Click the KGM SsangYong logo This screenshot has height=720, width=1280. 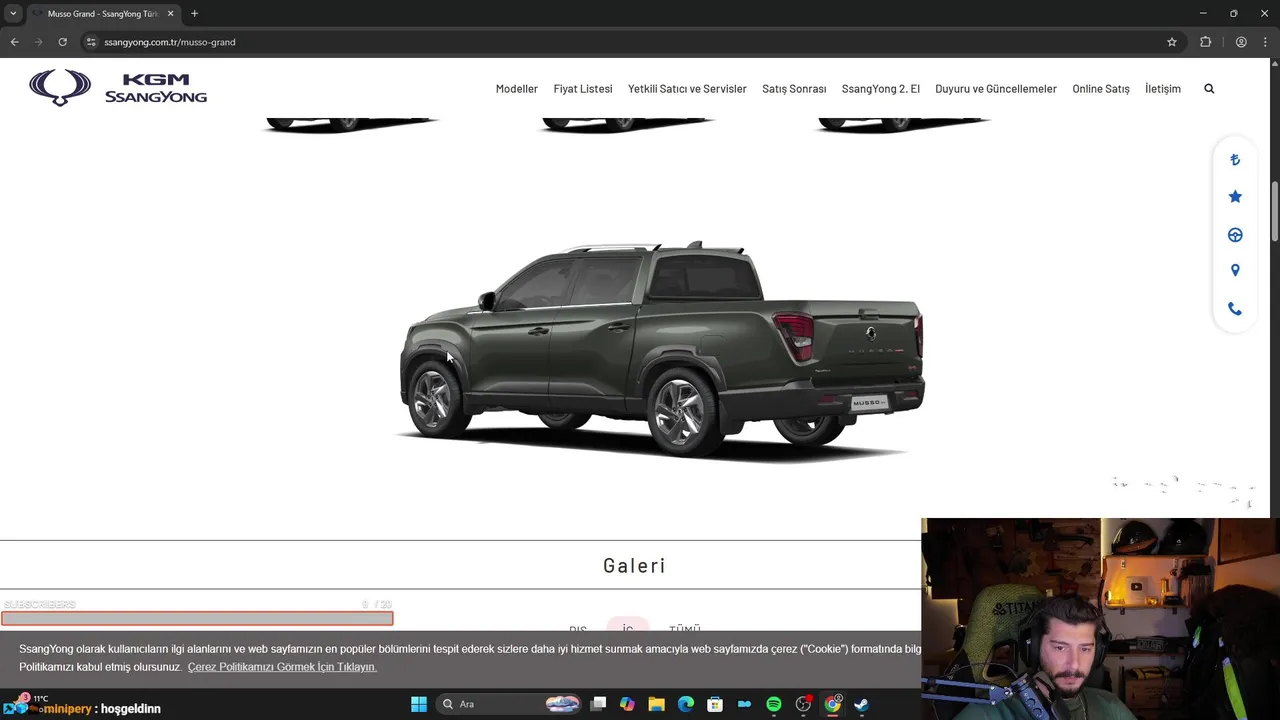click(118, 88)
